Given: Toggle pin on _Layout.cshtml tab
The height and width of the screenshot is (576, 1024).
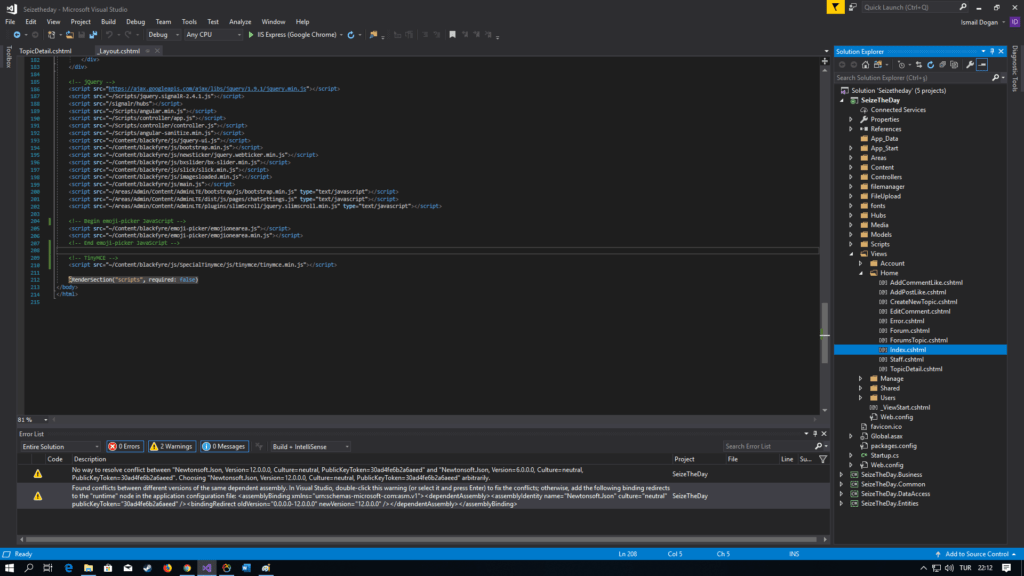Looking at the screenshot, I should pyautogui.click(x=148, y=51).
